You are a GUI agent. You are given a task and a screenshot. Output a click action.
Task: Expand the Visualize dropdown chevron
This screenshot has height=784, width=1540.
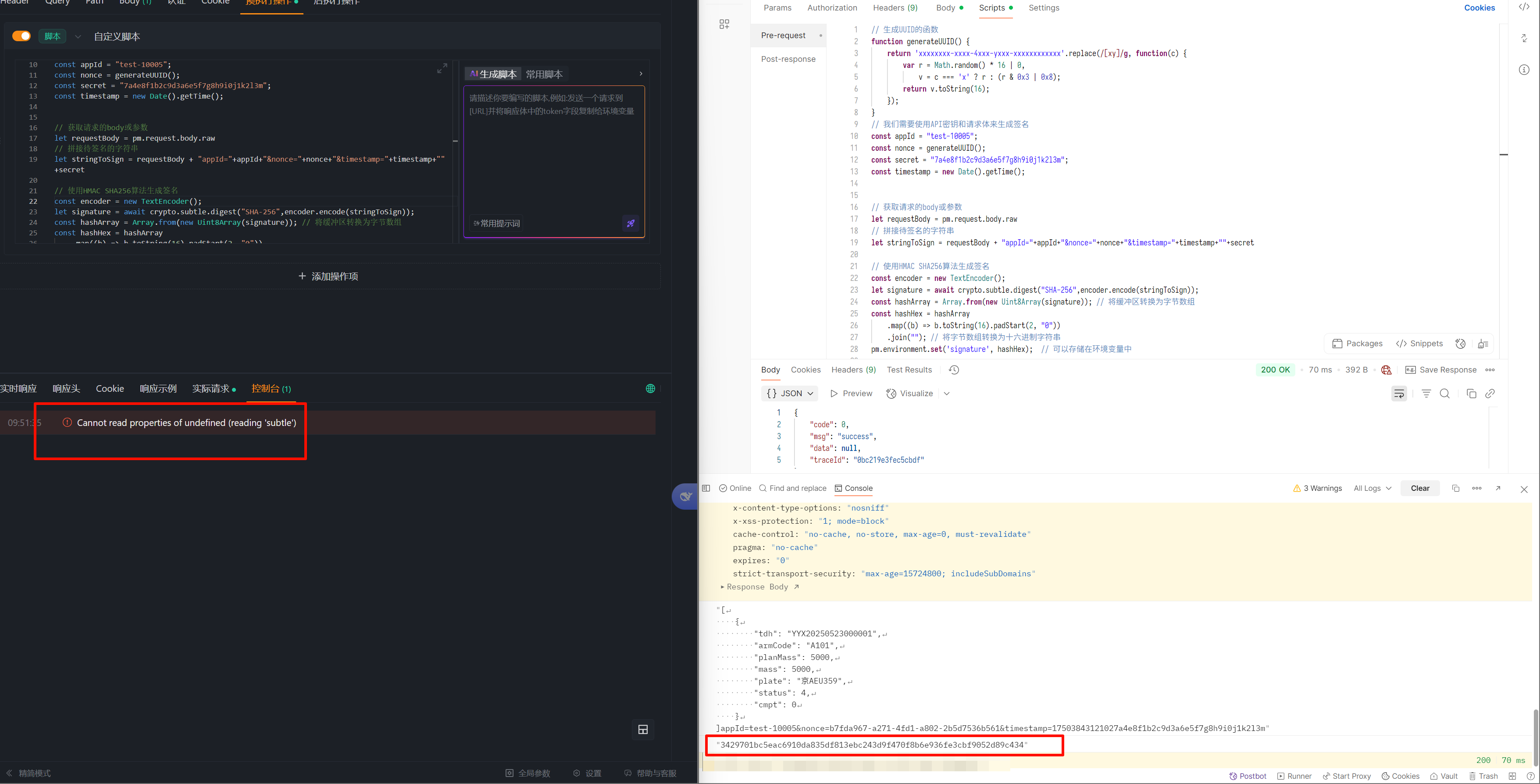point(946,393)
